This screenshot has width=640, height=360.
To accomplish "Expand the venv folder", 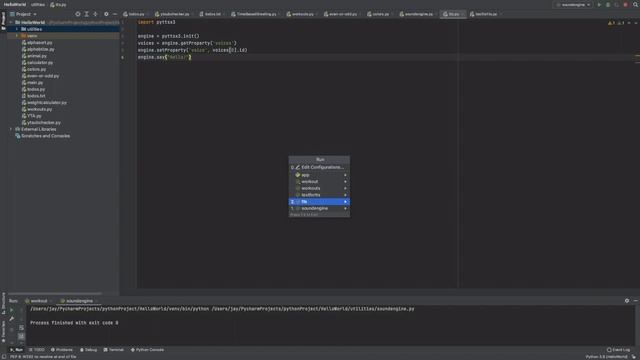I will [17, 36].
